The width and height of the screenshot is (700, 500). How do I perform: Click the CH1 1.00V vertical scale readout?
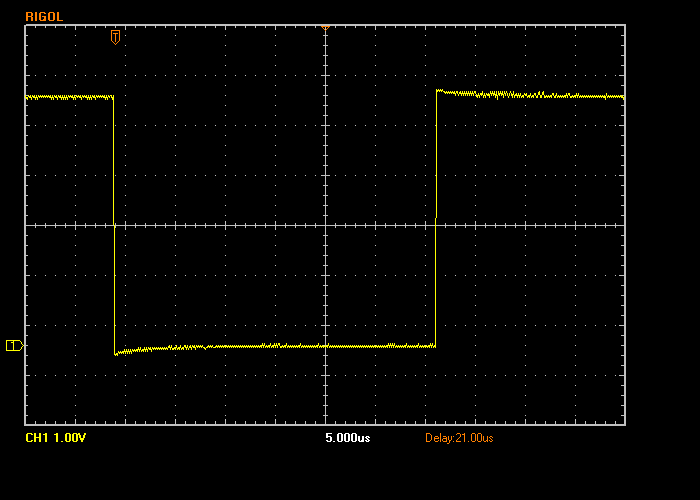coord(55,438)
